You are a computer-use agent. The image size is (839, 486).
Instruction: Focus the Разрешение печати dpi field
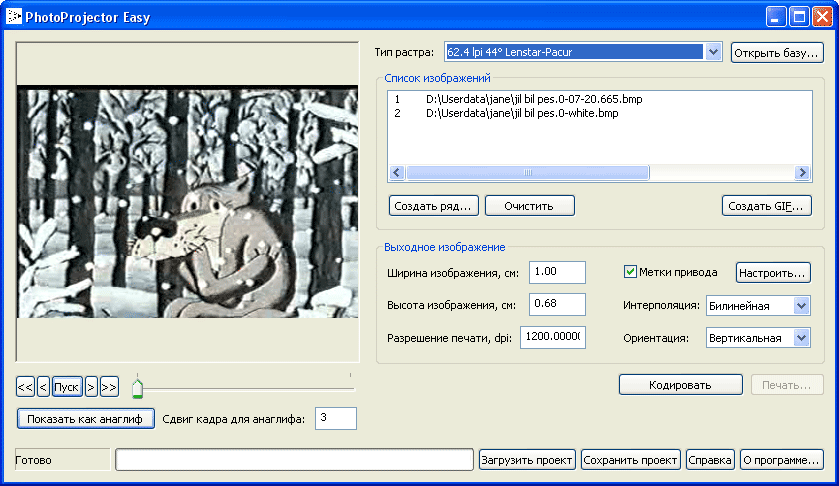[x=553, y=337]
